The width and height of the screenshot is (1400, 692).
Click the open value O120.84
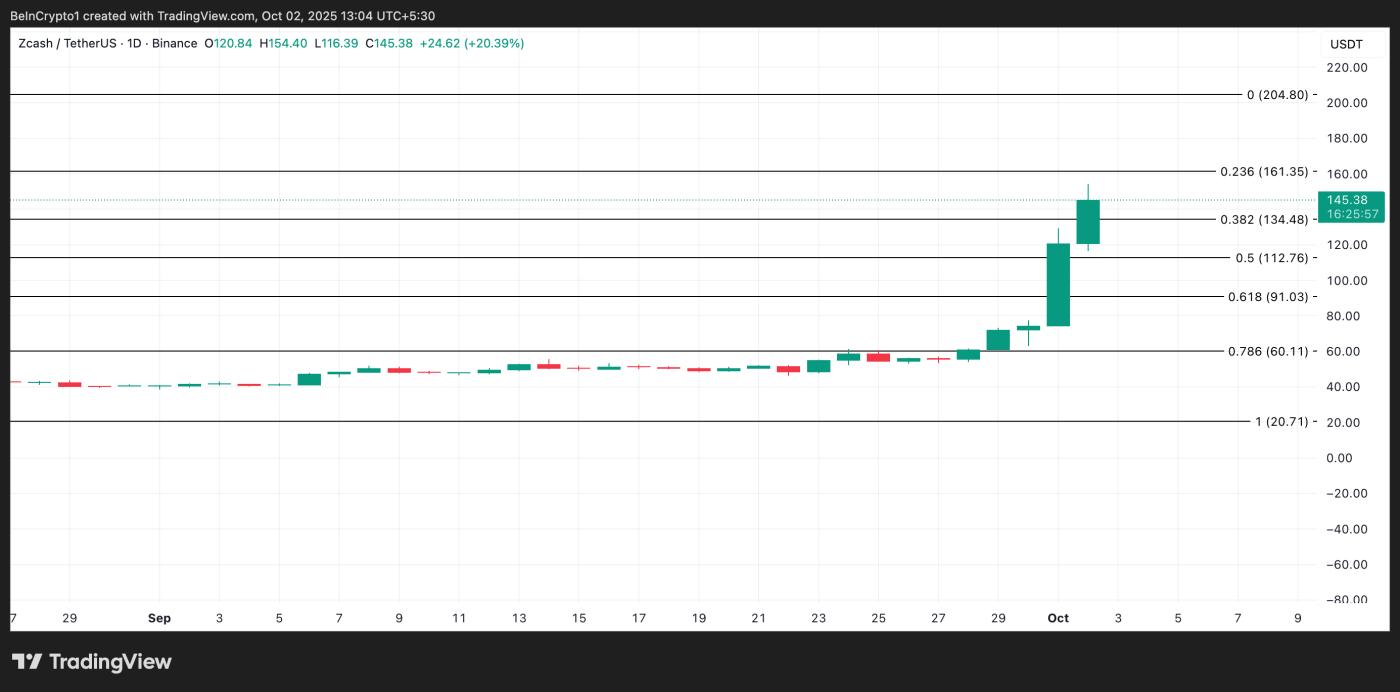coord(227,43)
